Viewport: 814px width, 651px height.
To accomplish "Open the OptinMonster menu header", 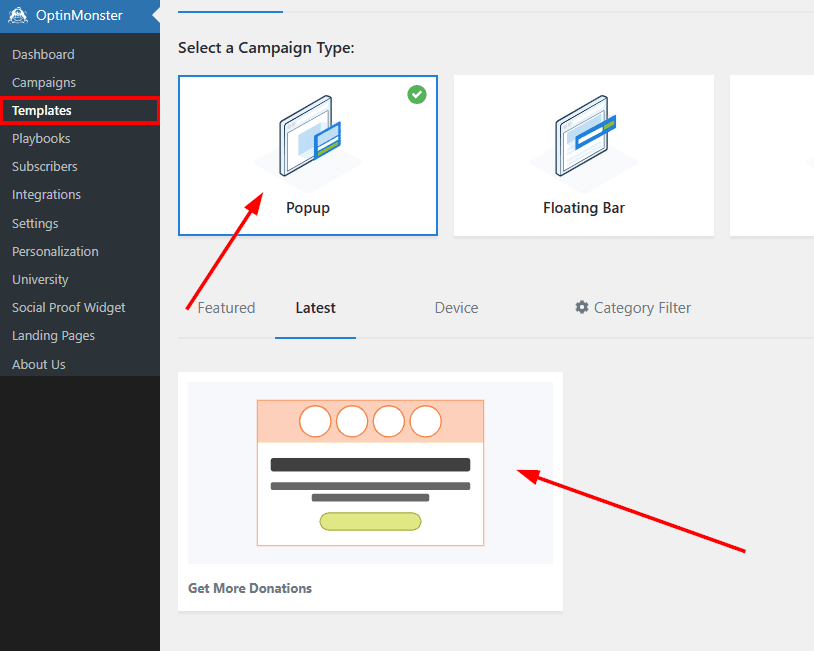I will tap(80, 16).
